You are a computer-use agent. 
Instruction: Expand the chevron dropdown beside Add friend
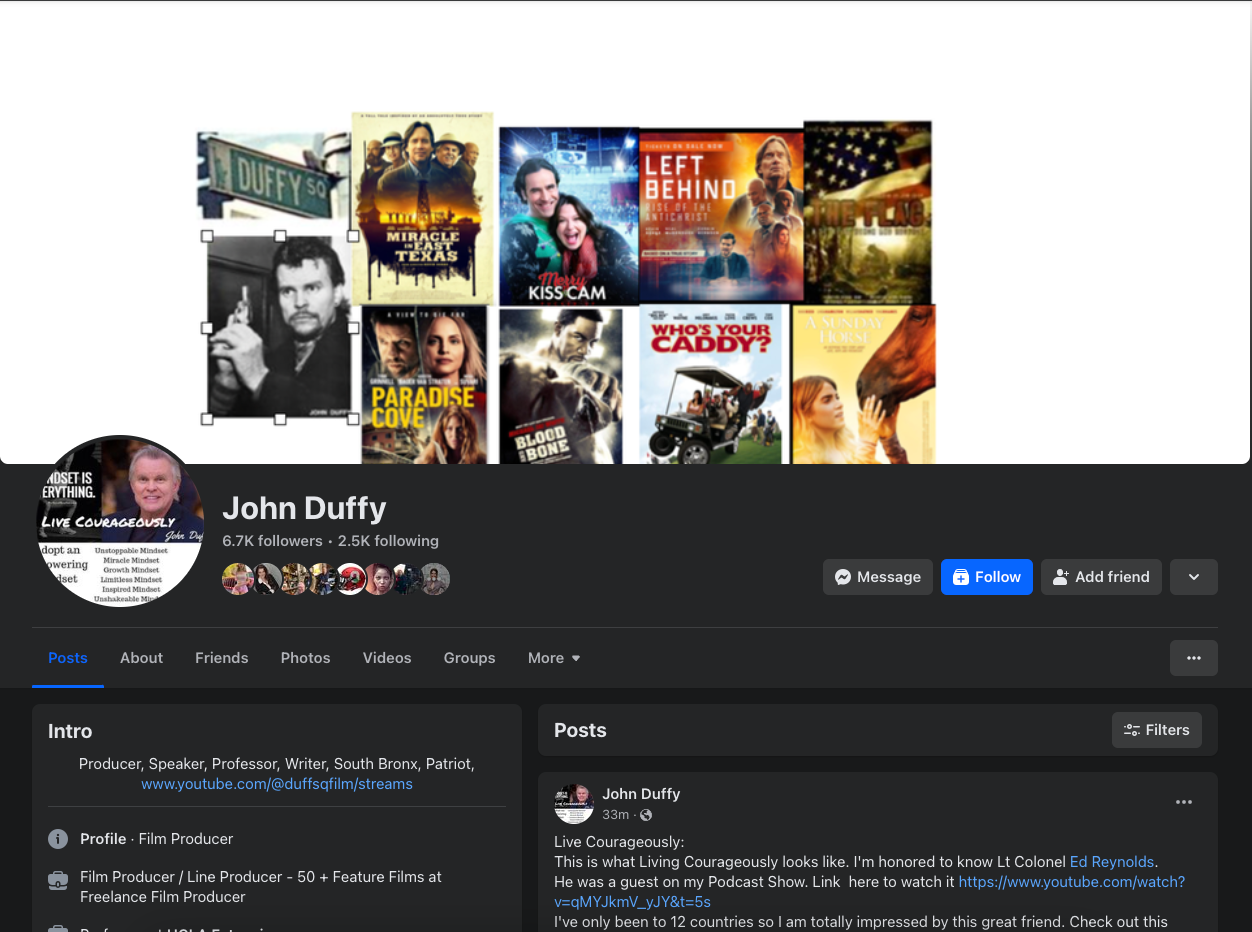[1193, 577]
